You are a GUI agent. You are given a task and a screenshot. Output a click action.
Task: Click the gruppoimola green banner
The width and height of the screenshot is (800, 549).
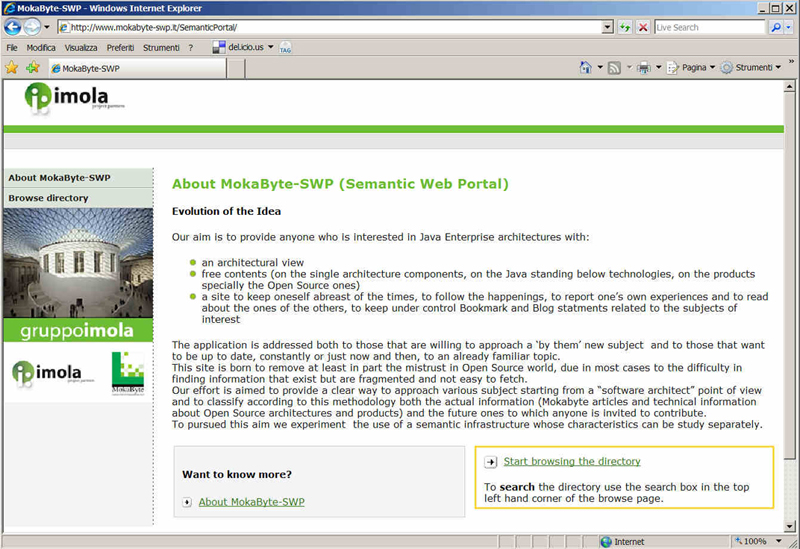[78, 331]
